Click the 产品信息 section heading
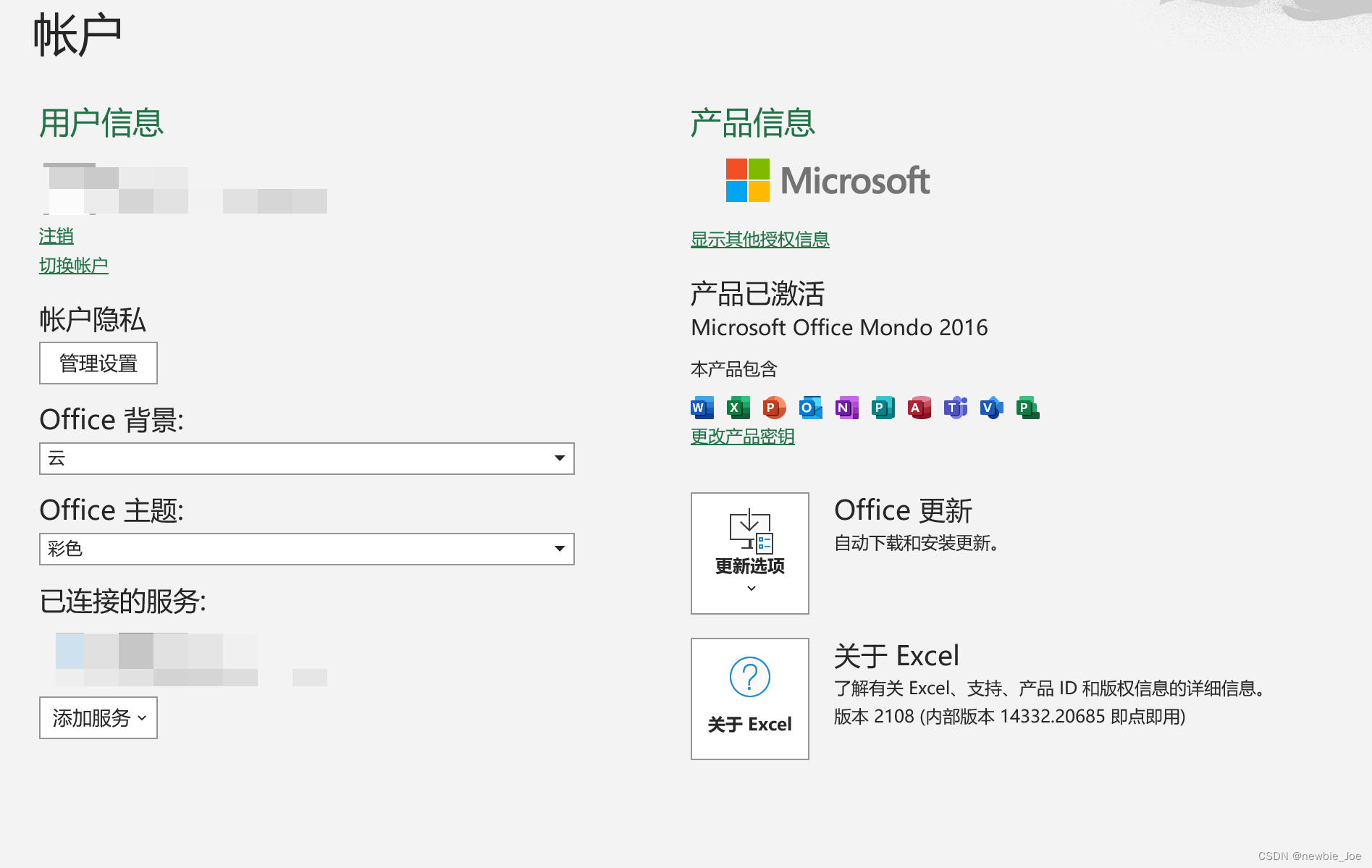This screenshot has width=1372, height=868. point(753,122)
